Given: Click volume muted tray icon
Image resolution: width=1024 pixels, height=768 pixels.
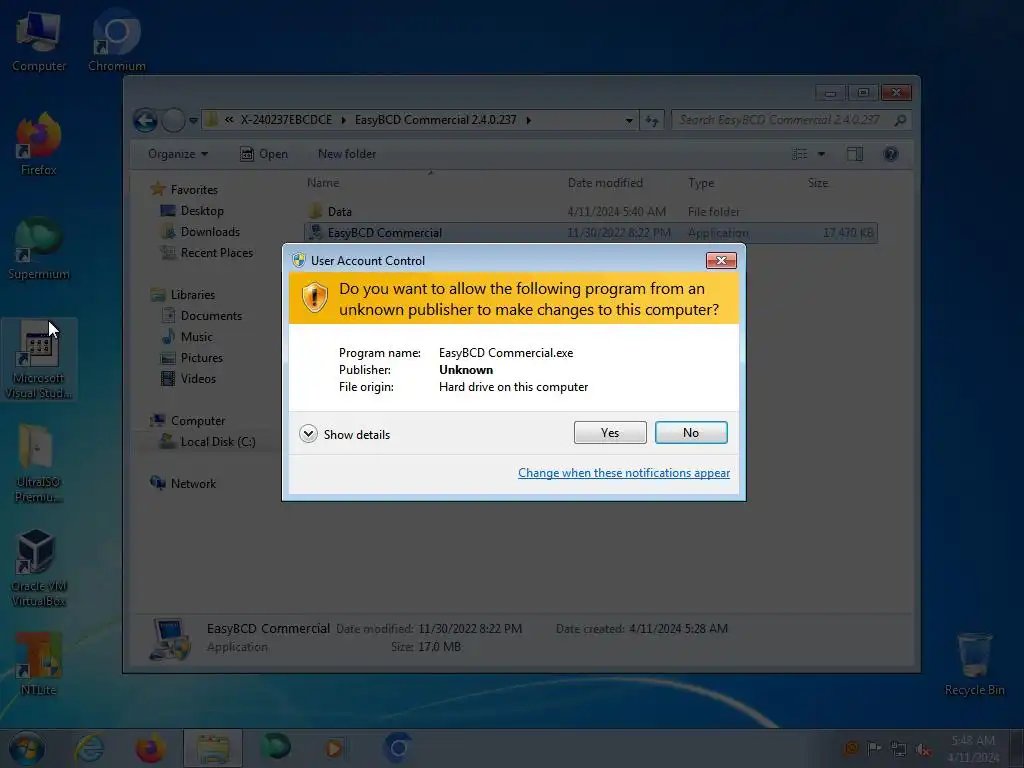Looking at the screenshot, I should 923,750.
